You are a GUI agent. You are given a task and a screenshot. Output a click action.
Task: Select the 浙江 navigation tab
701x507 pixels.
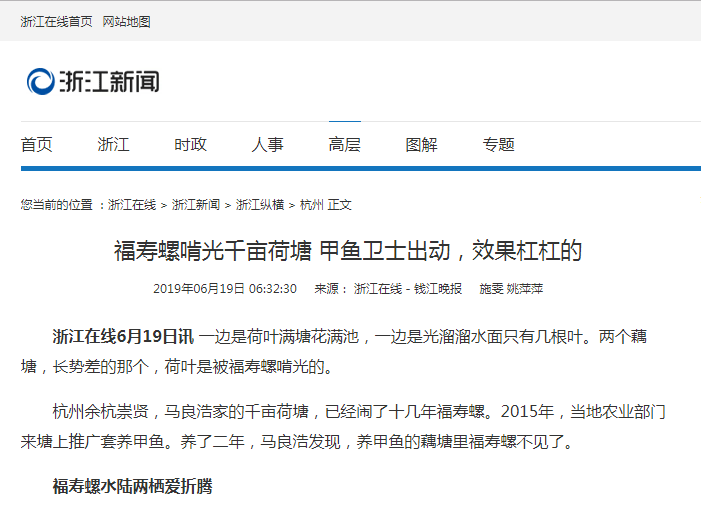(113, 144)
